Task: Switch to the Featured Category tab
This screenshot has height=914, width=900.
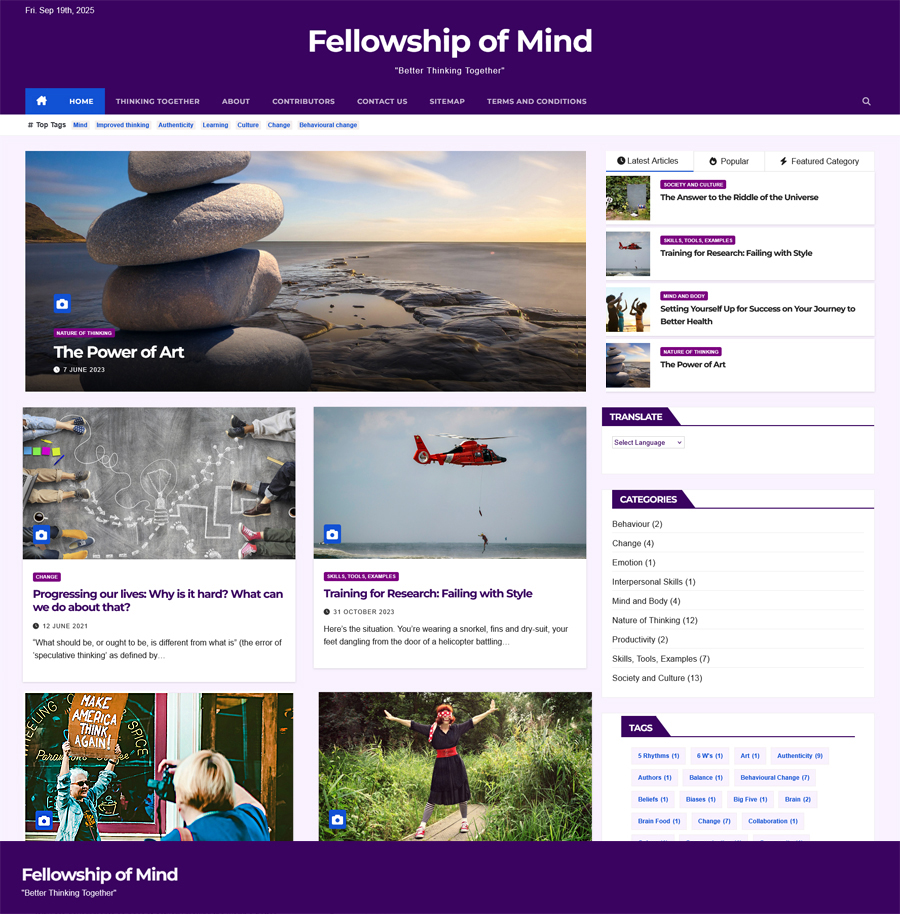Action: click(820, 161)
